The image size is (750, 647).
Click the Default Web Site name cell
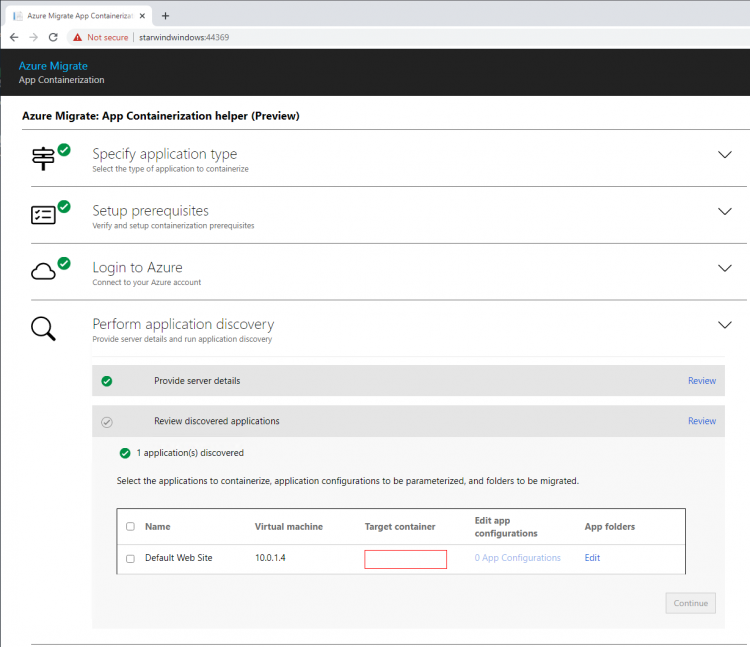[178, 558]
